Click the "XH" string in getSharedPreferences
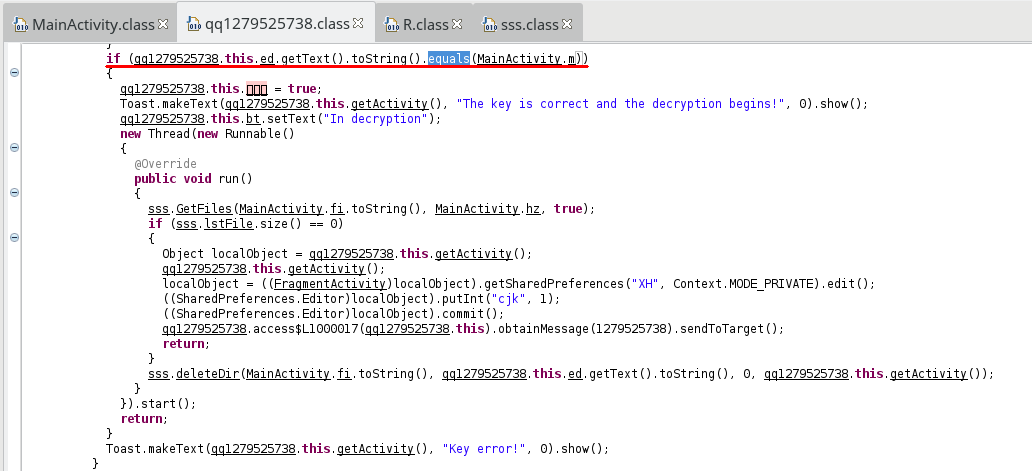This screenshot has width=1032, height=471. (x=645, y=284)
